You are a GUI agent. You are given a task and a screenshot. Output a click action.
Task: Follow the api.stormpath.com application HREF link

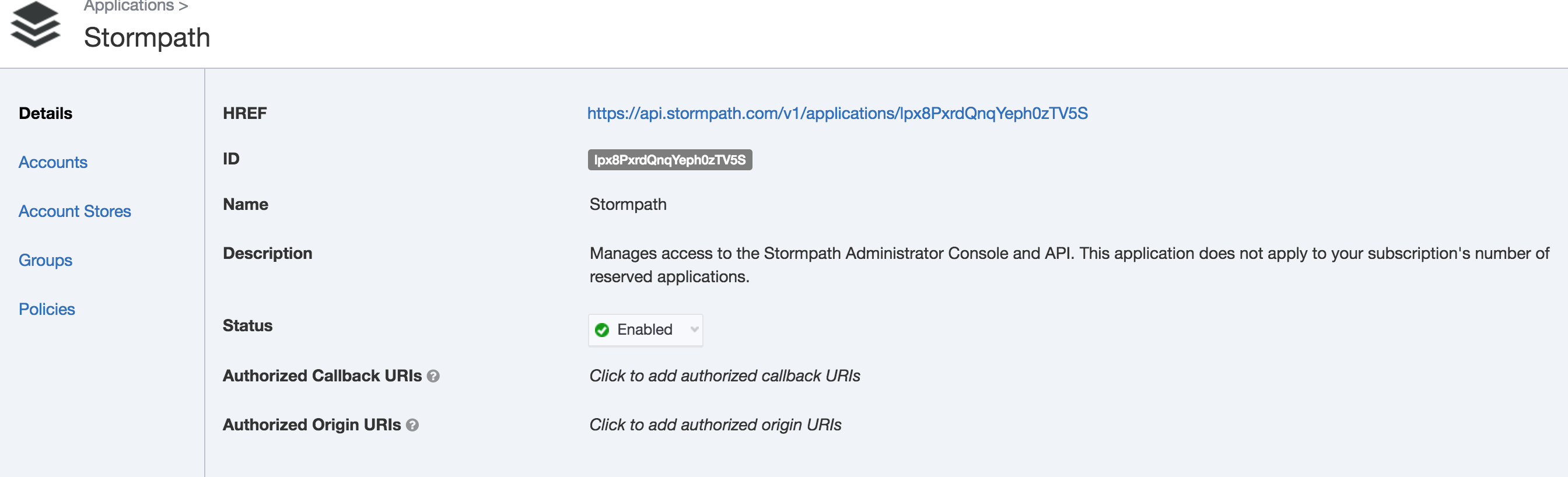(837, 113)
